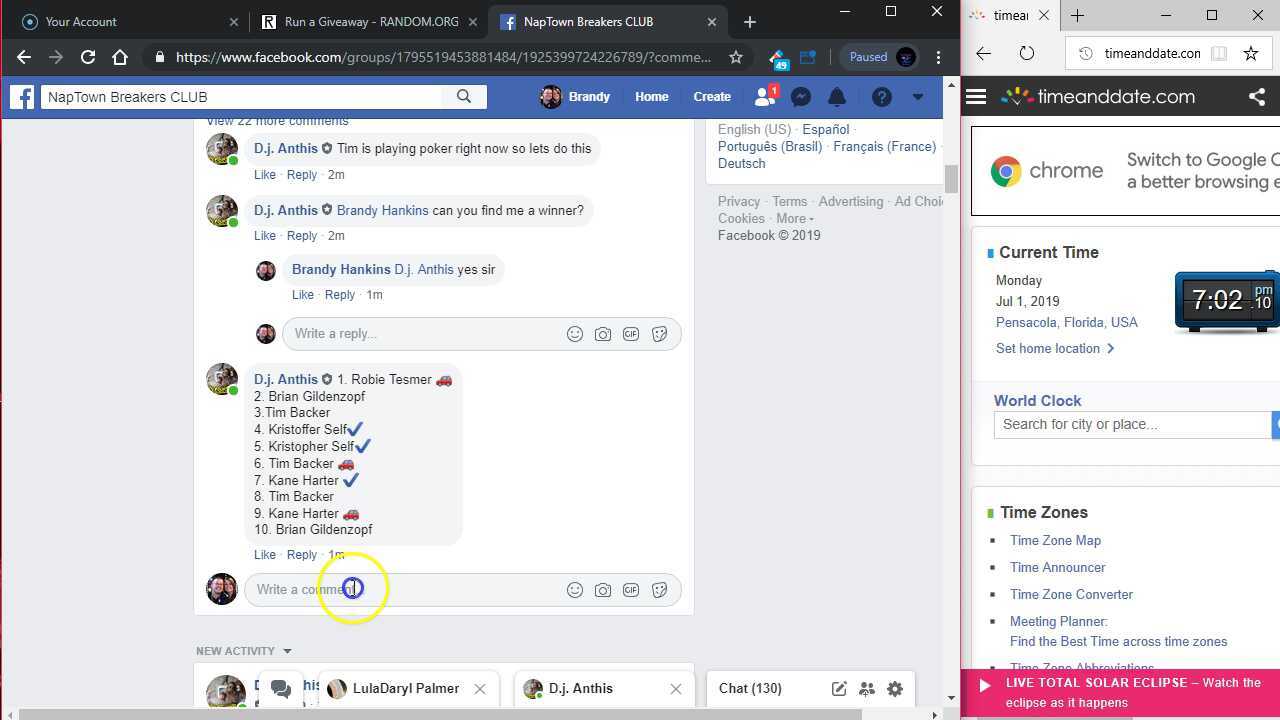Share the timeanddate.com page

pyautogui.click(x=1257, y=97)
